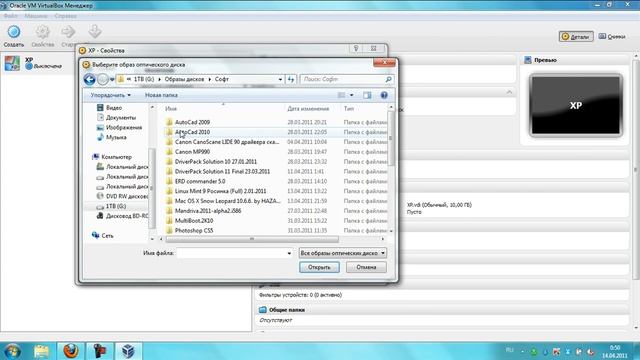Open the view options dropdown arrow
The height and width of the screenshot is (360, 640).
pos(351,95)
